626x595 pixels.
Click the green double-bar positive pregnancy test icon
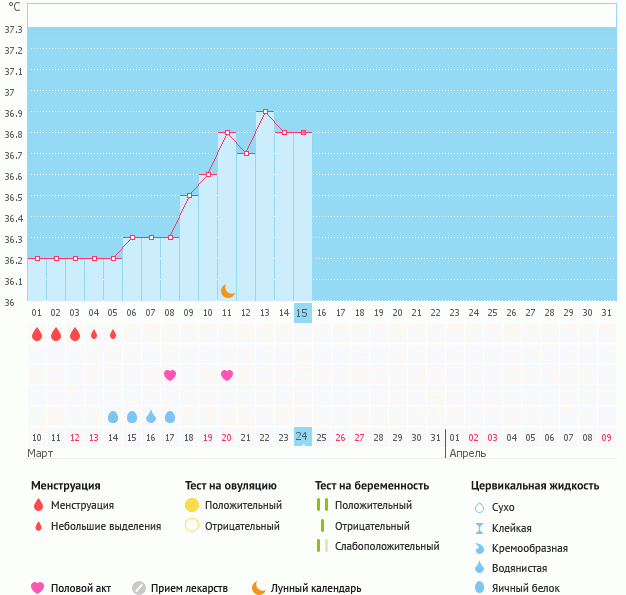(x=321, y=505)
